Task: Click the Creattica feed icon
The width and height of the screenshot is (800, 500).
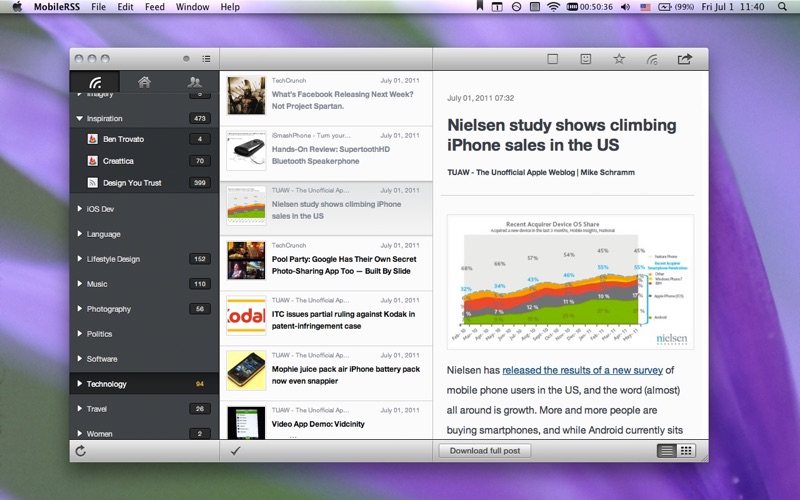Action: (92, 161)
